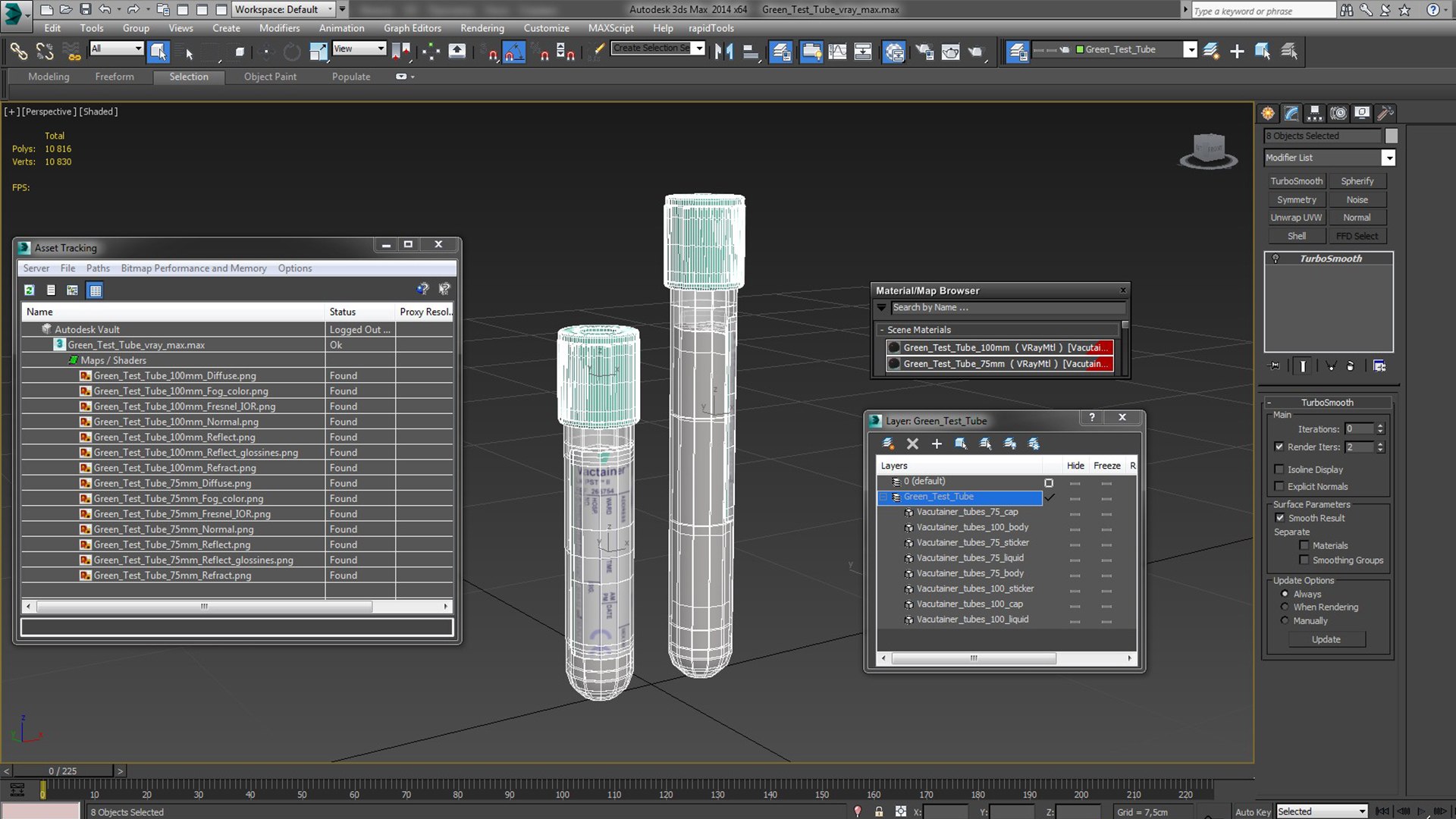Open the Motion command panel tab
The height and width of the screenshot is (819, 1456).
1338,113
